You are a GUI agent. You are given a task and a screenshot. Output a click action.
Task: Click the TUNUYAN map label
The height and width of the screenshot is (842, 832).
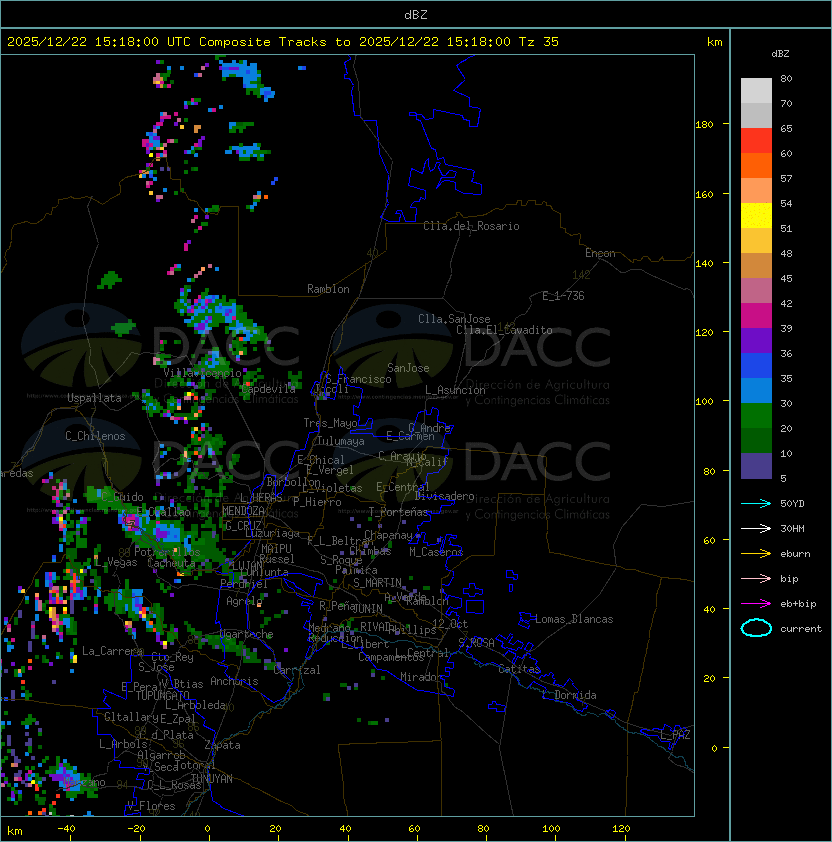(x=212, y=779)
